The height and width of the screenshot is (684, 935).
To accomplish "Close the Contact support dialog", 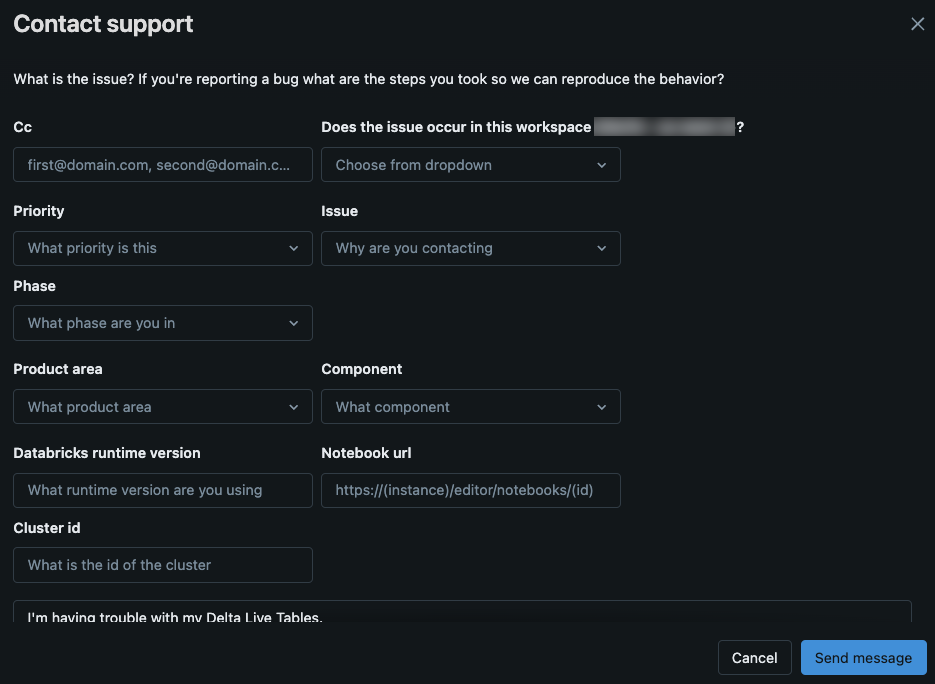I will [x=917, y=24].
